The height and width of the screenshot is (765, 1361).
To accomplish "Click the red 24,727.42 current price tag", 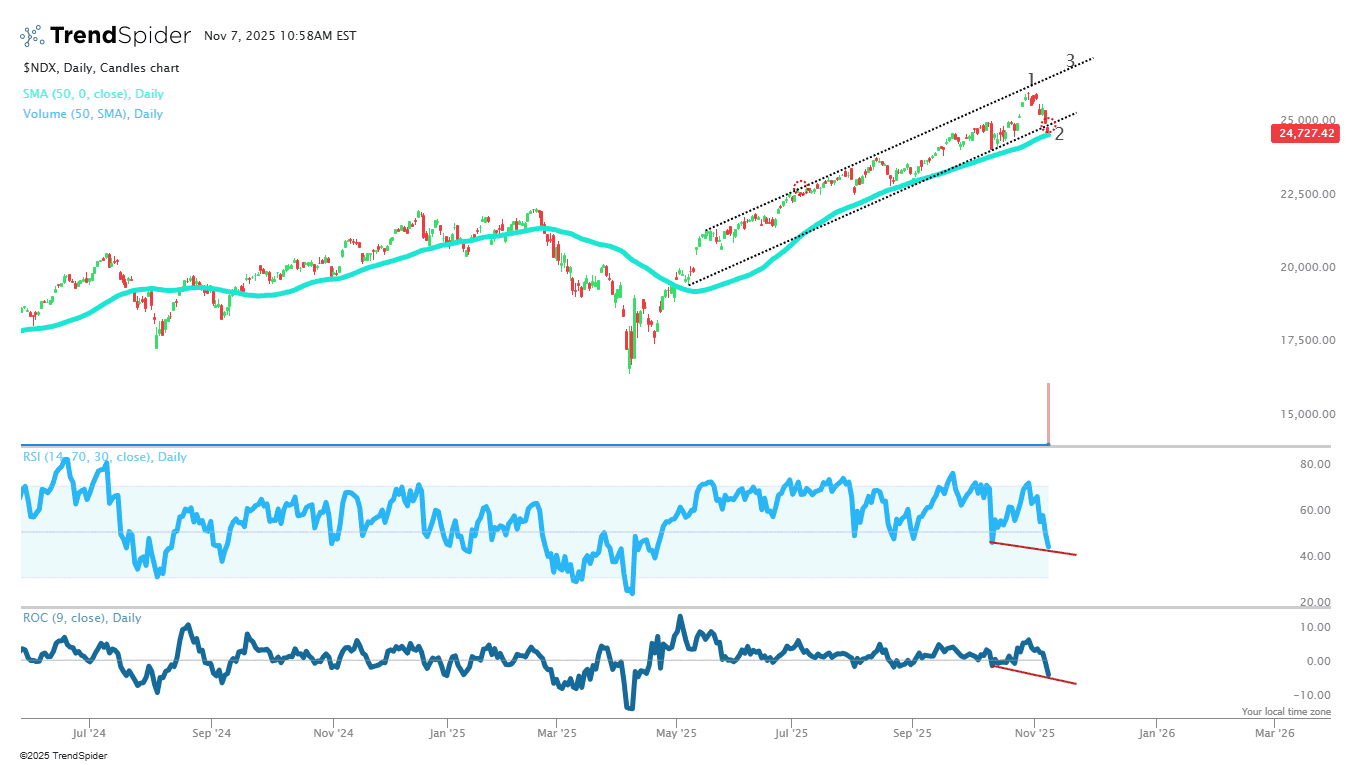I will 1303,133.
